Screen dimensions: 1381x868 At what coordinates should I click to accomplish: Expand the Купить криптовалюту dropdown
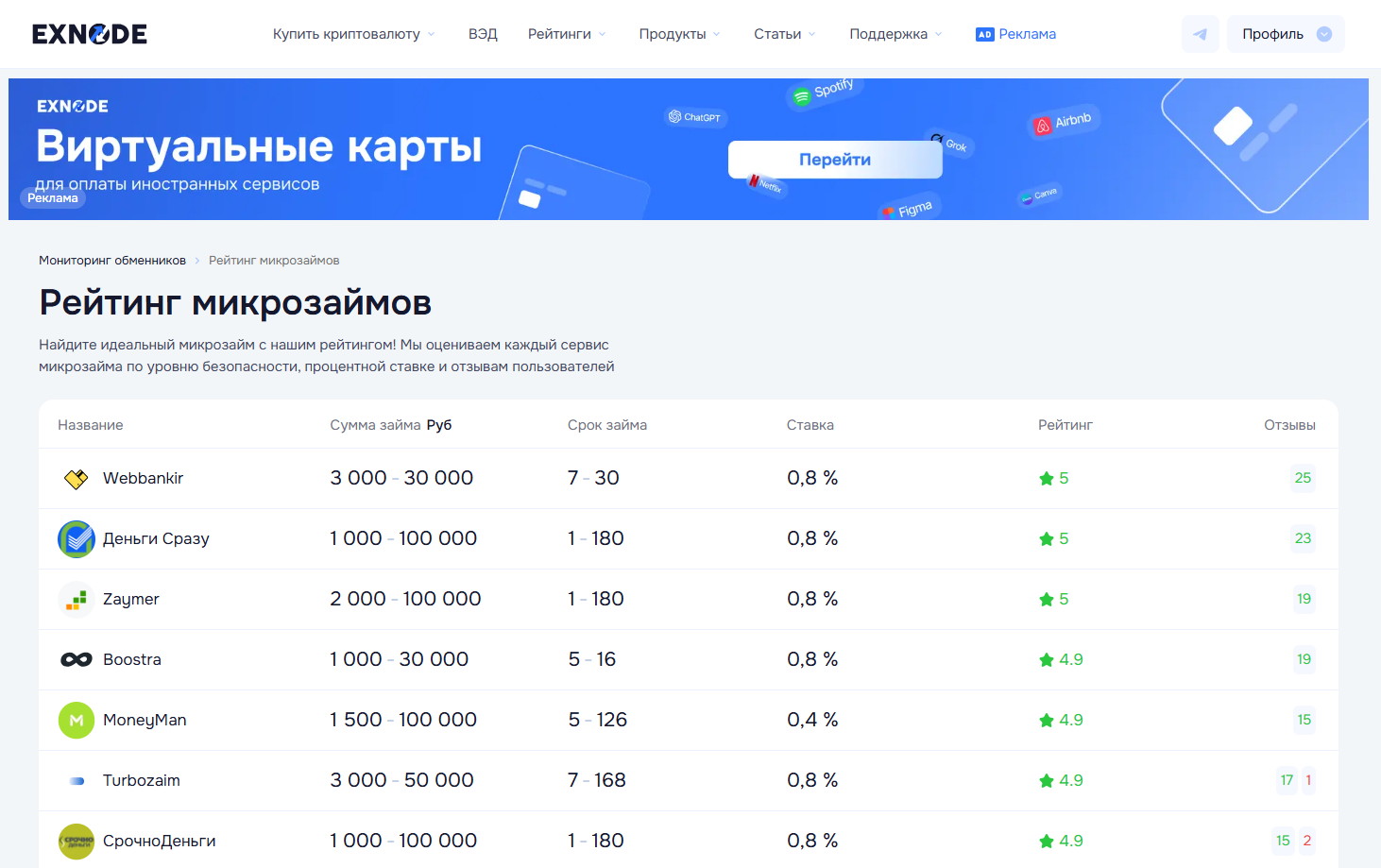coord(353,34)
